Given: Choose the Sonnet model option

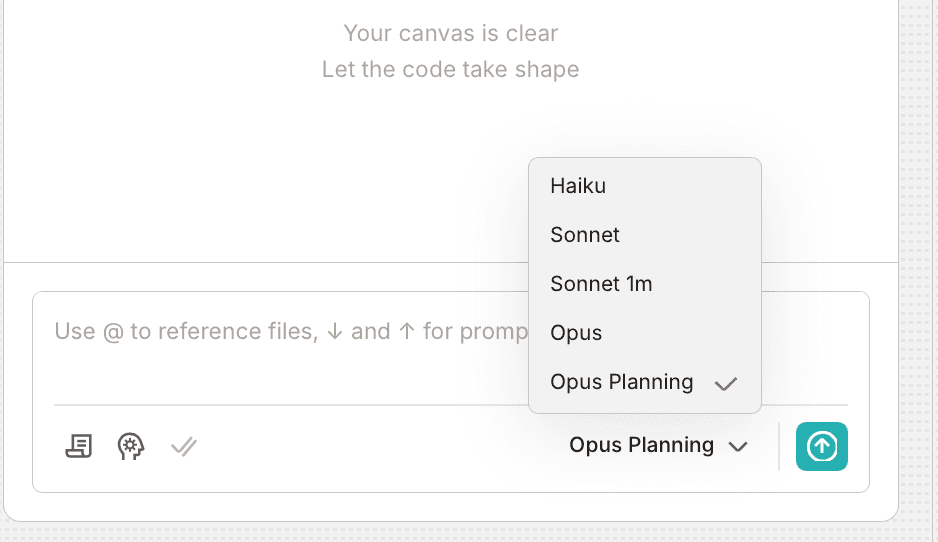Looking at the screenshot, I should [585, 235].
